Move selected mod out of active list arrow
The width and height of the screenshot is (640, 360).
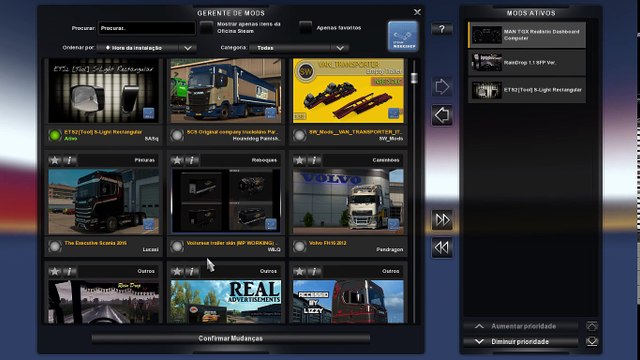point(442,115)
